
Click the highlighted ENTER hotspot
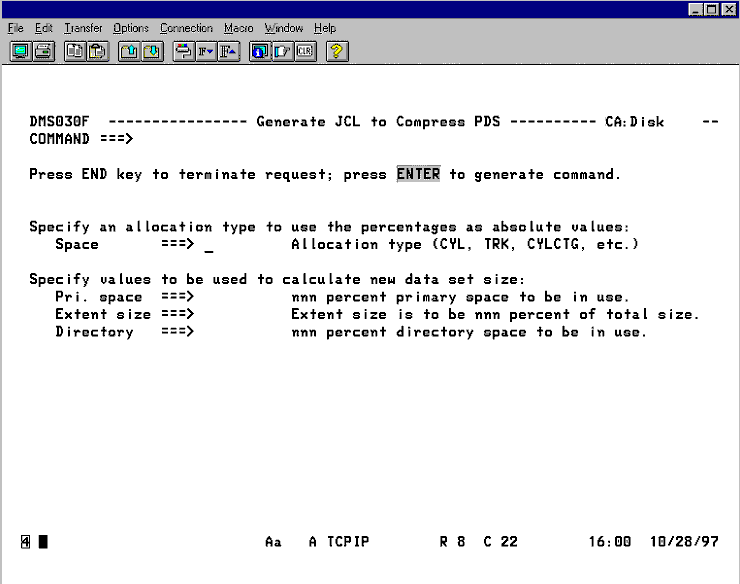(418, 174)
